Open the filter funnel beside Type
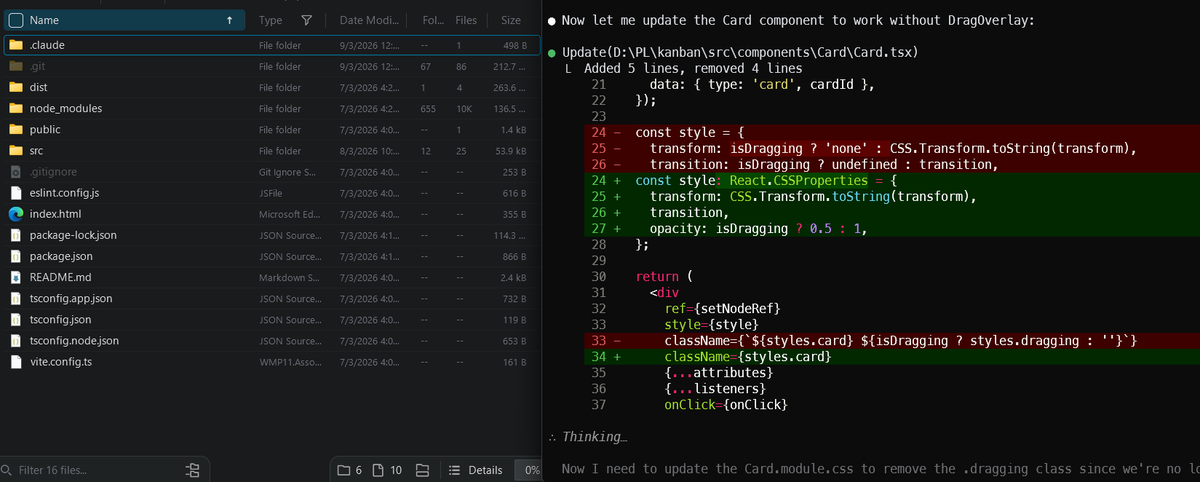This screenshot has width=1200, height=482. [307, 20]
